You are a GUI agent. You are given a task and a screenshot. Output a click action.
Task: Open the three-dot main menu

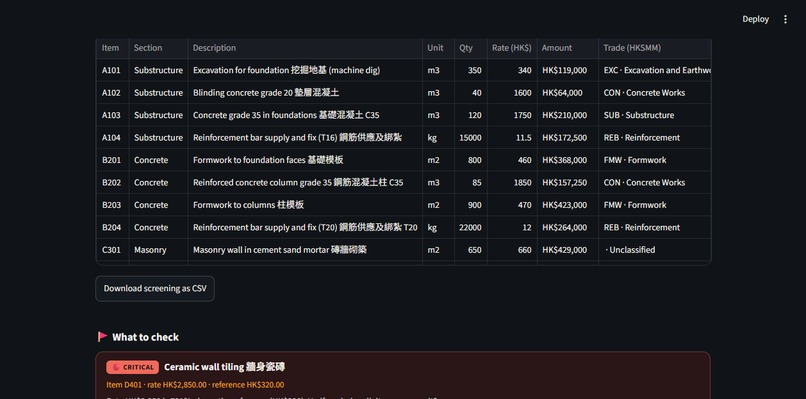click(785, 19)
